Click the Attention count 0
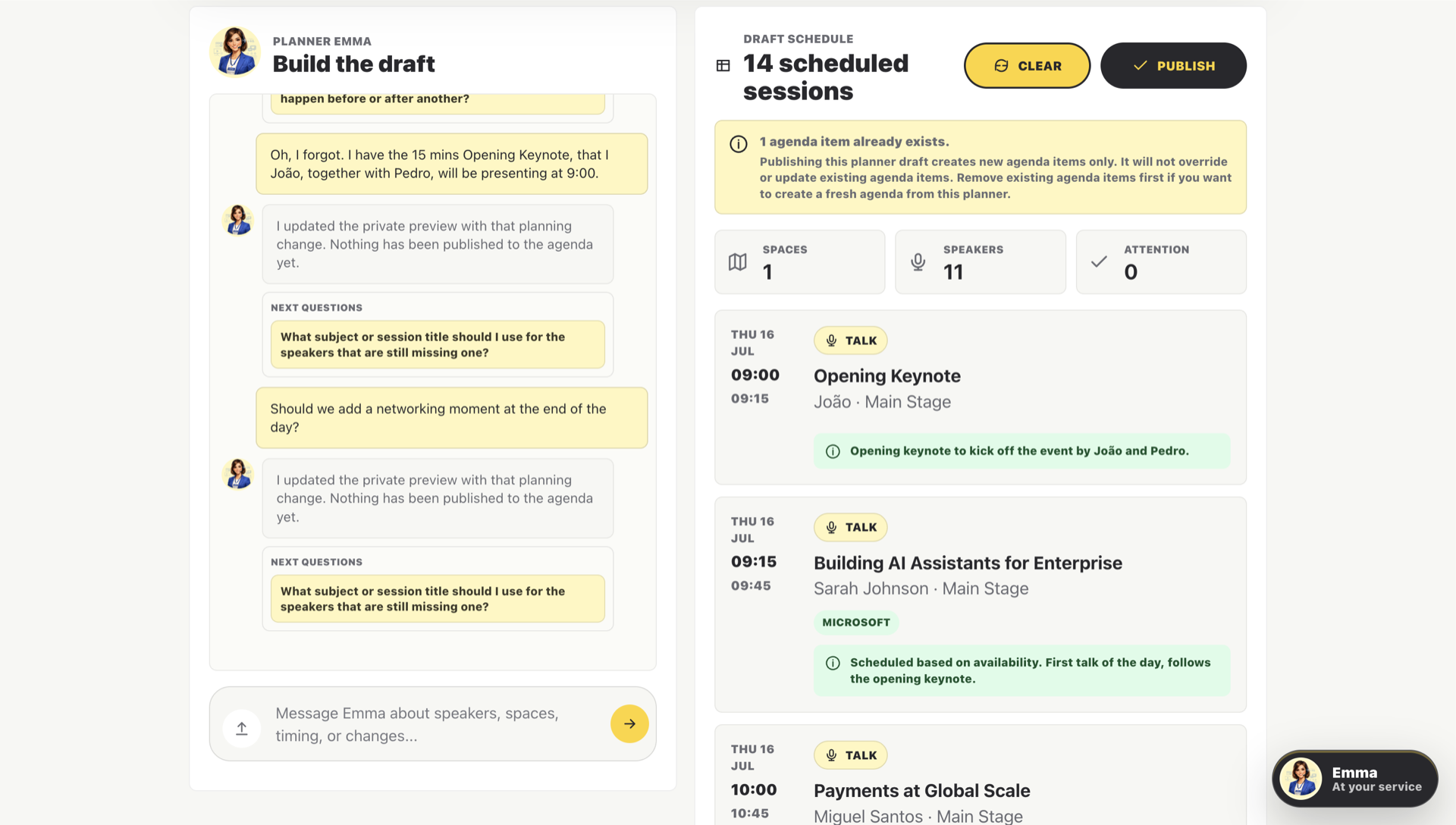This screenshot has width=1456, height=825. click(1131, 272)
